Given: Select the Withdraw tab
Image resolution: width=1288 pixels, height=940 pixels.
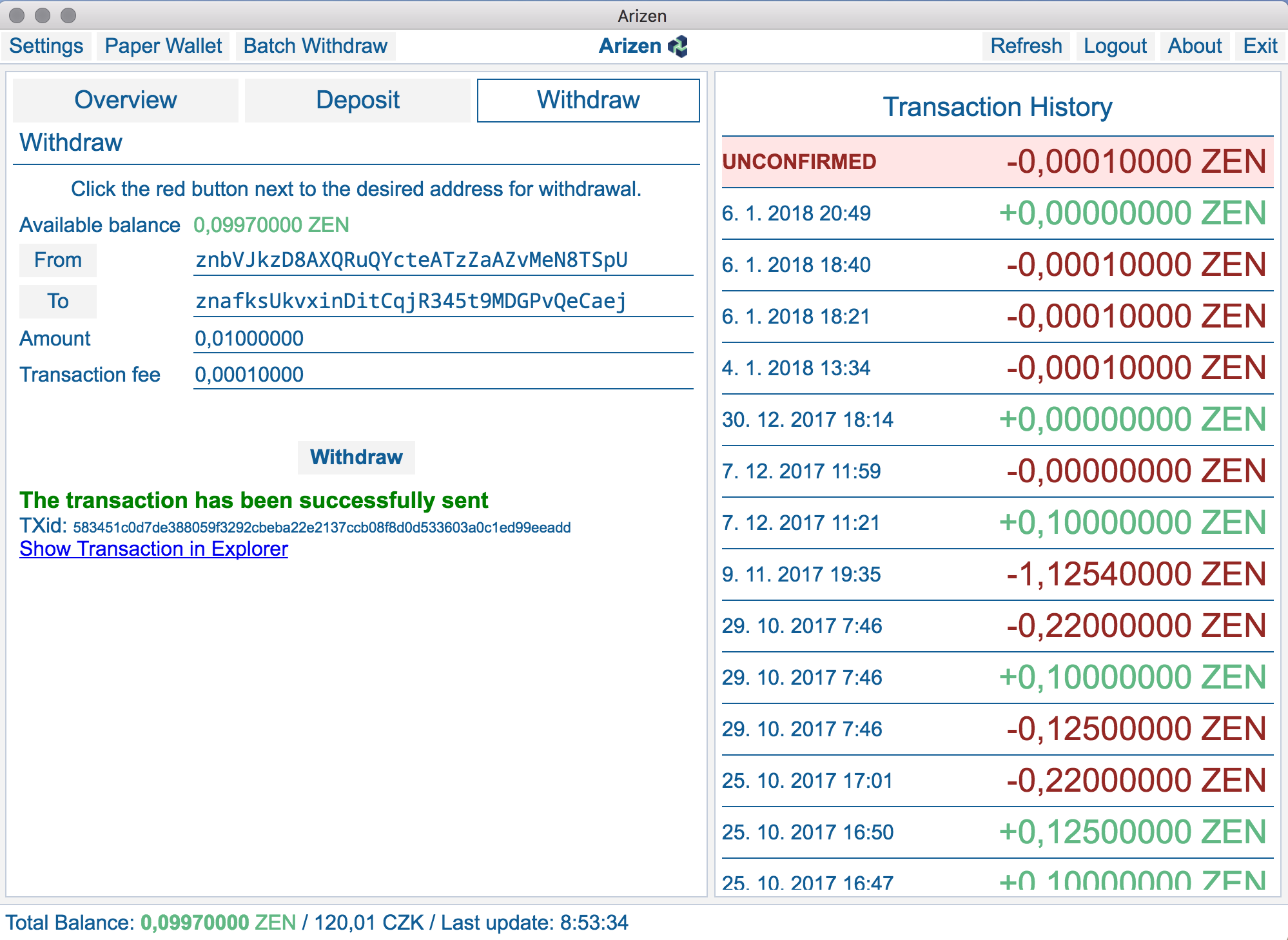Looking at the screenshot, I should 589,101.
